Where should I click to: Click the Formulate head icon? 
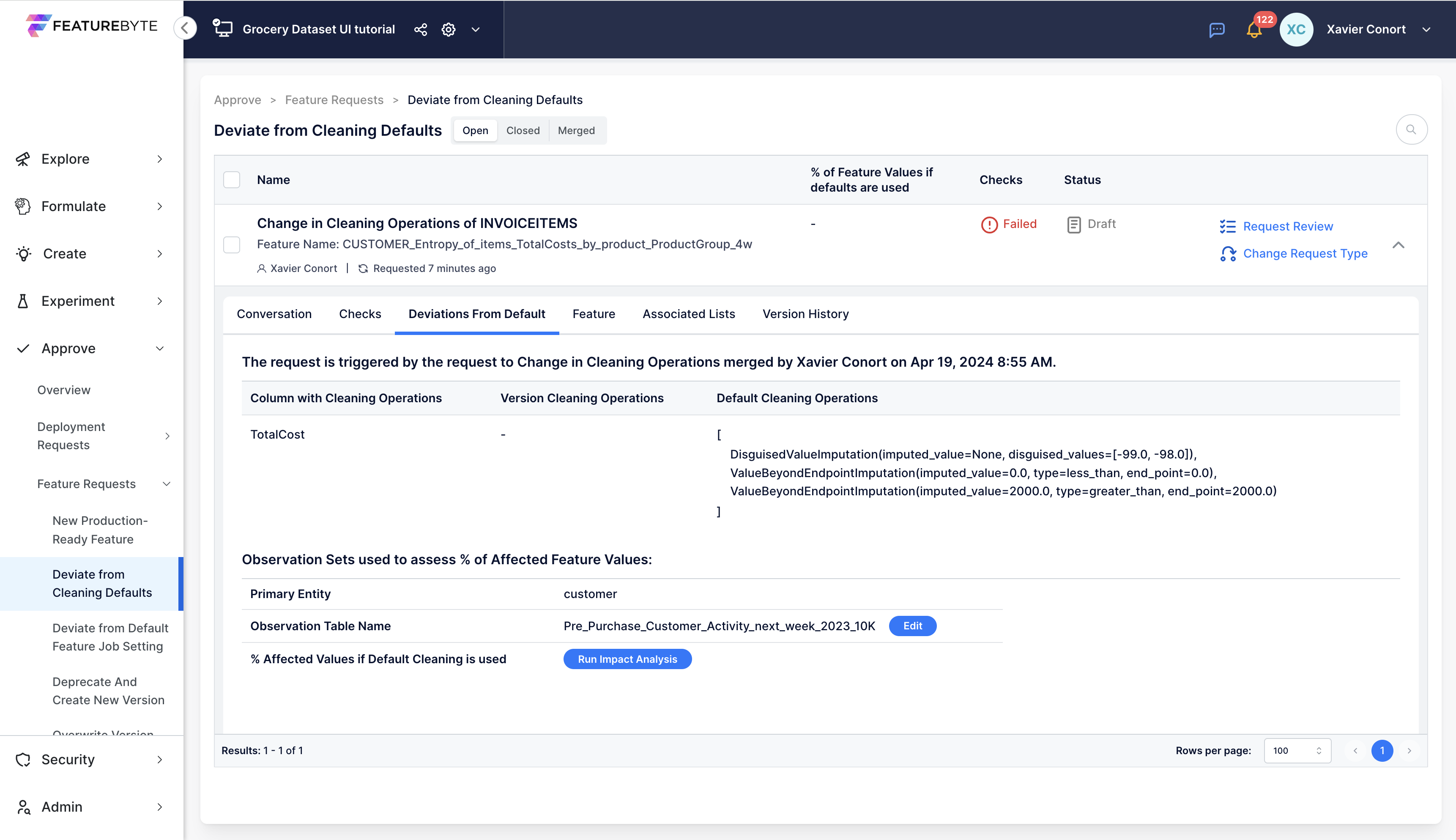[23, 206]
